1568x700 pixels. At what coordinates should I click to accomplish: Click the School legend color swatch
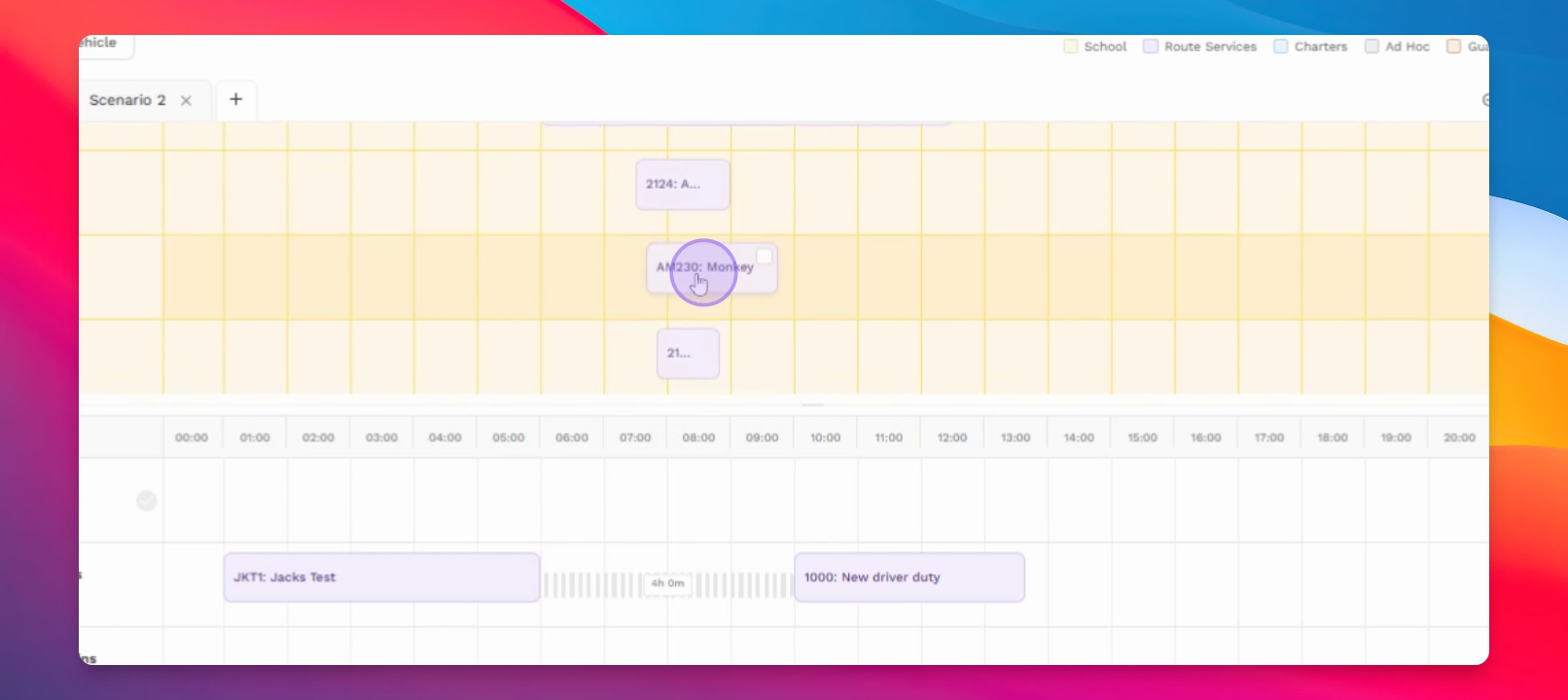(1071, 47)
